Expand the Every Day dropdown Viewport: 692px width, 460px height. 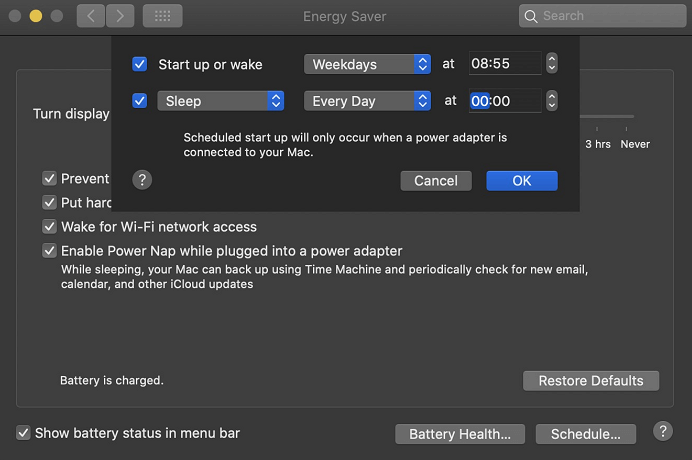(367, 101)
